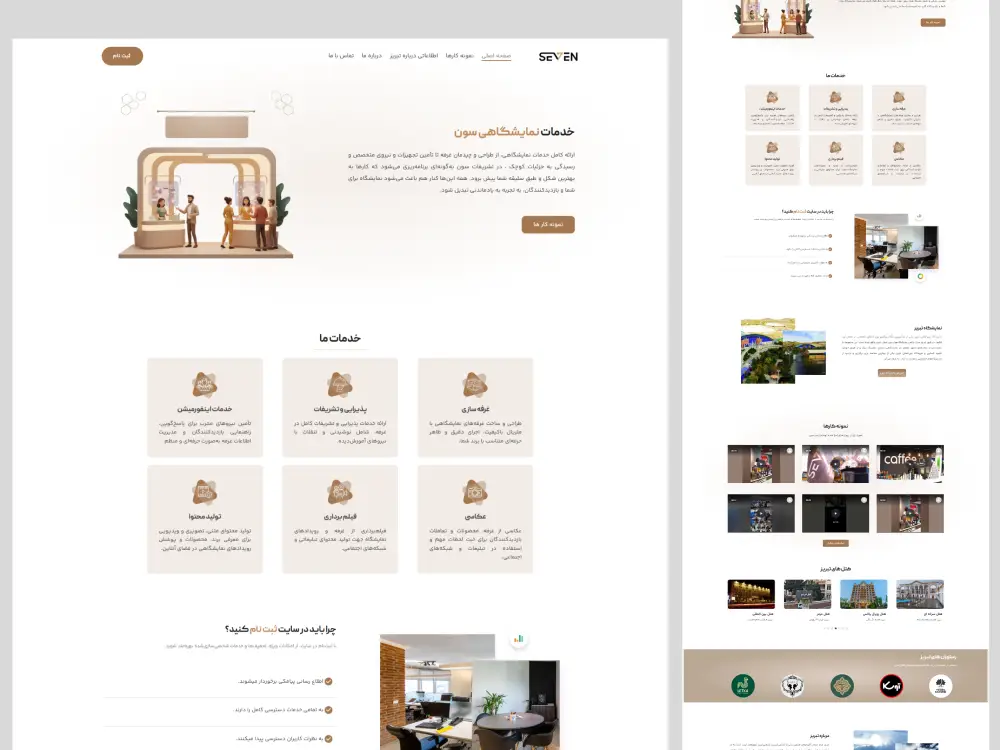The height and width of the screenshot is (750, 1000).
Task: Click the carousel pagination dots under the hotels
Action: coord(835,629)
